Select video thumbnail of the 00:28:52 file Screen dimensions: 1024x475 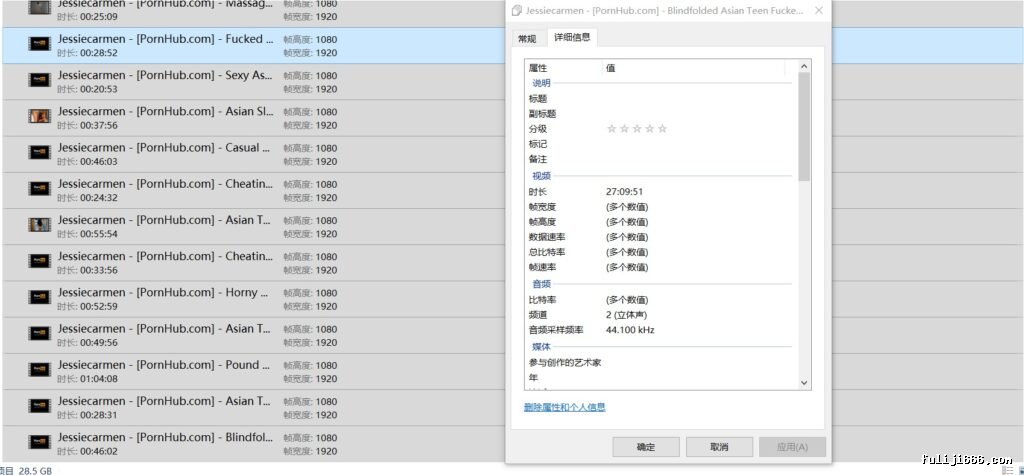click(x=39, y=44)
